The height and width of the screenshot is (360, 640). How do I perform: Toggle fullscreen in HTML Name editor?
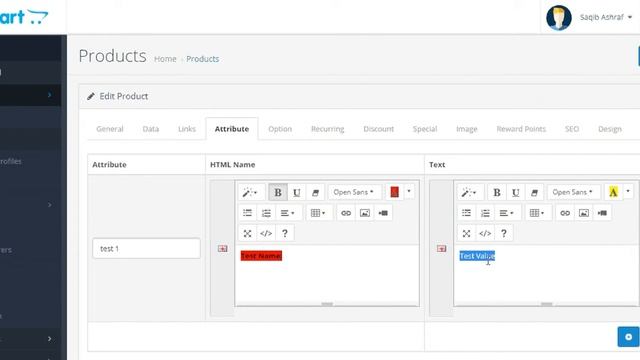tap(247, 233)
